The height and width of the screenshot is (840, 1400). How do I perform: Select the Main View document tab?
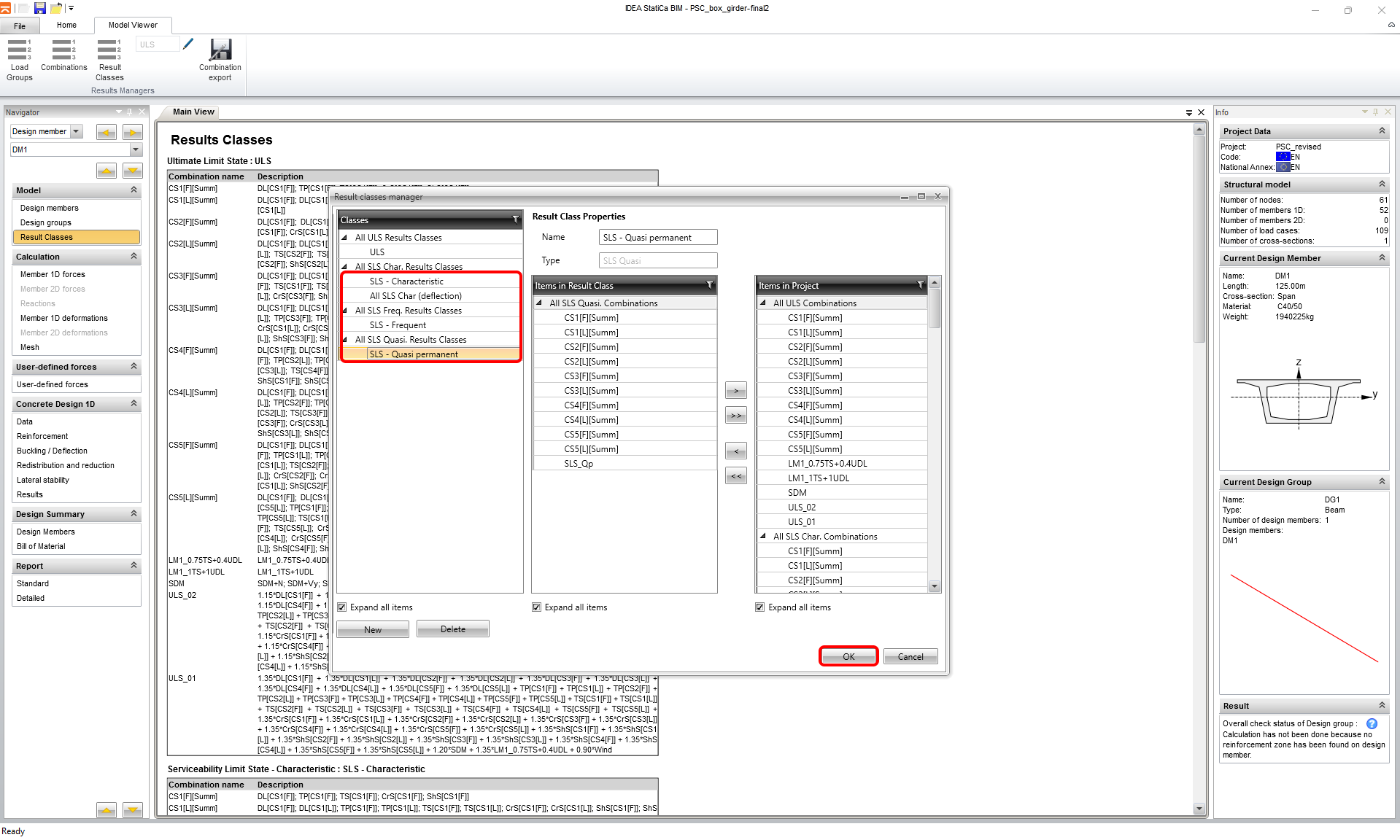193,112
